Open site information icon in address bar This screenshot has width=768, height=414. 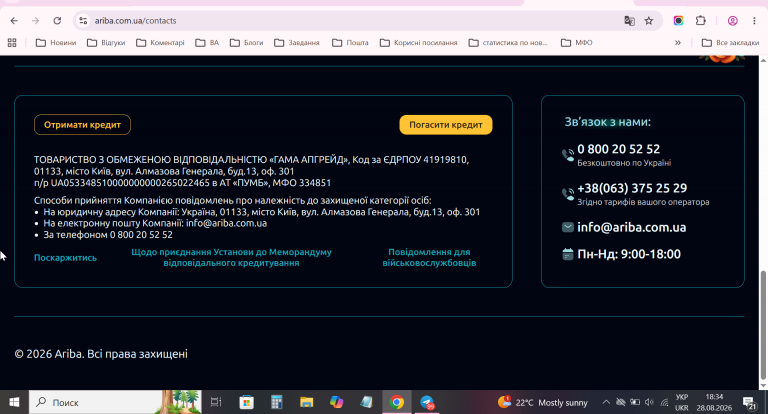pyautogui.click(x=83, y=21)
